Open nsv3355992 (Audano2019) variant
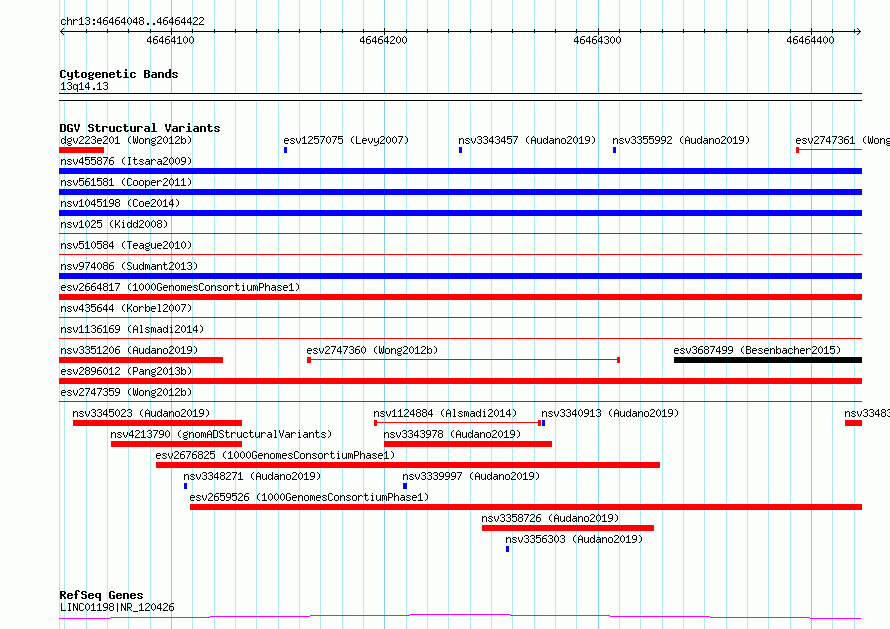The width and height of the screenshot is (890, 629). (681, 140)
